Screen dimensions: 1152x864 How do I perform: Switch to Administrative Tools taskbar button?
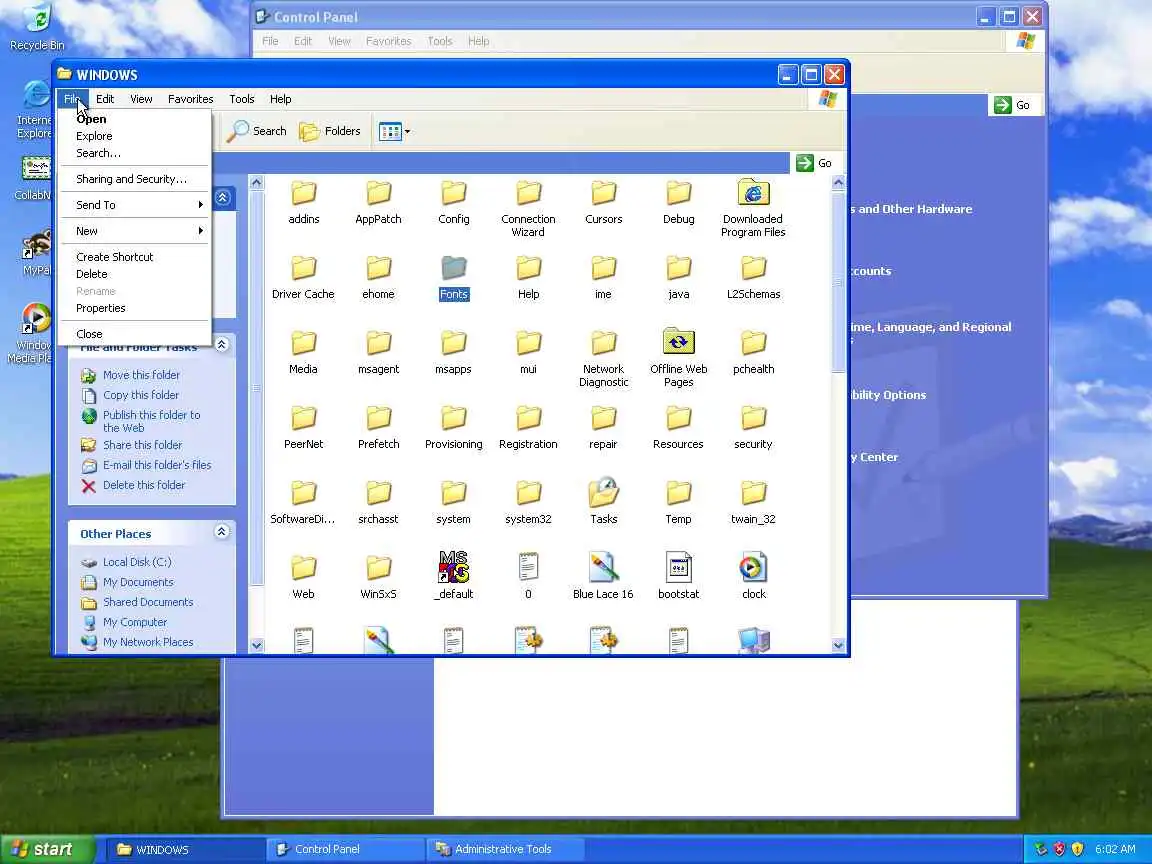click(x=505, y=849)
